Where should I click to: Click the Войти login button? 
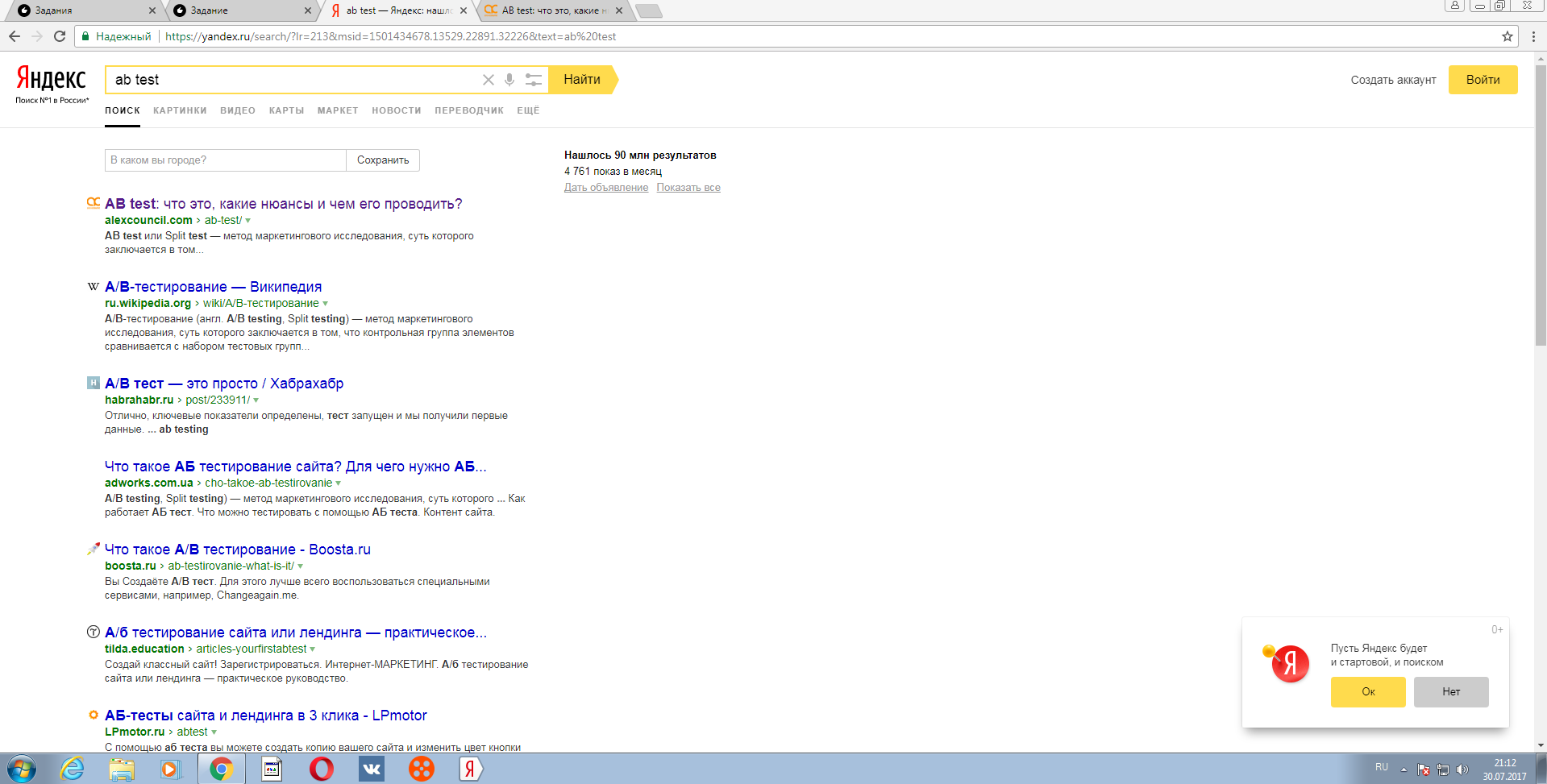[x=1483, y=80]
